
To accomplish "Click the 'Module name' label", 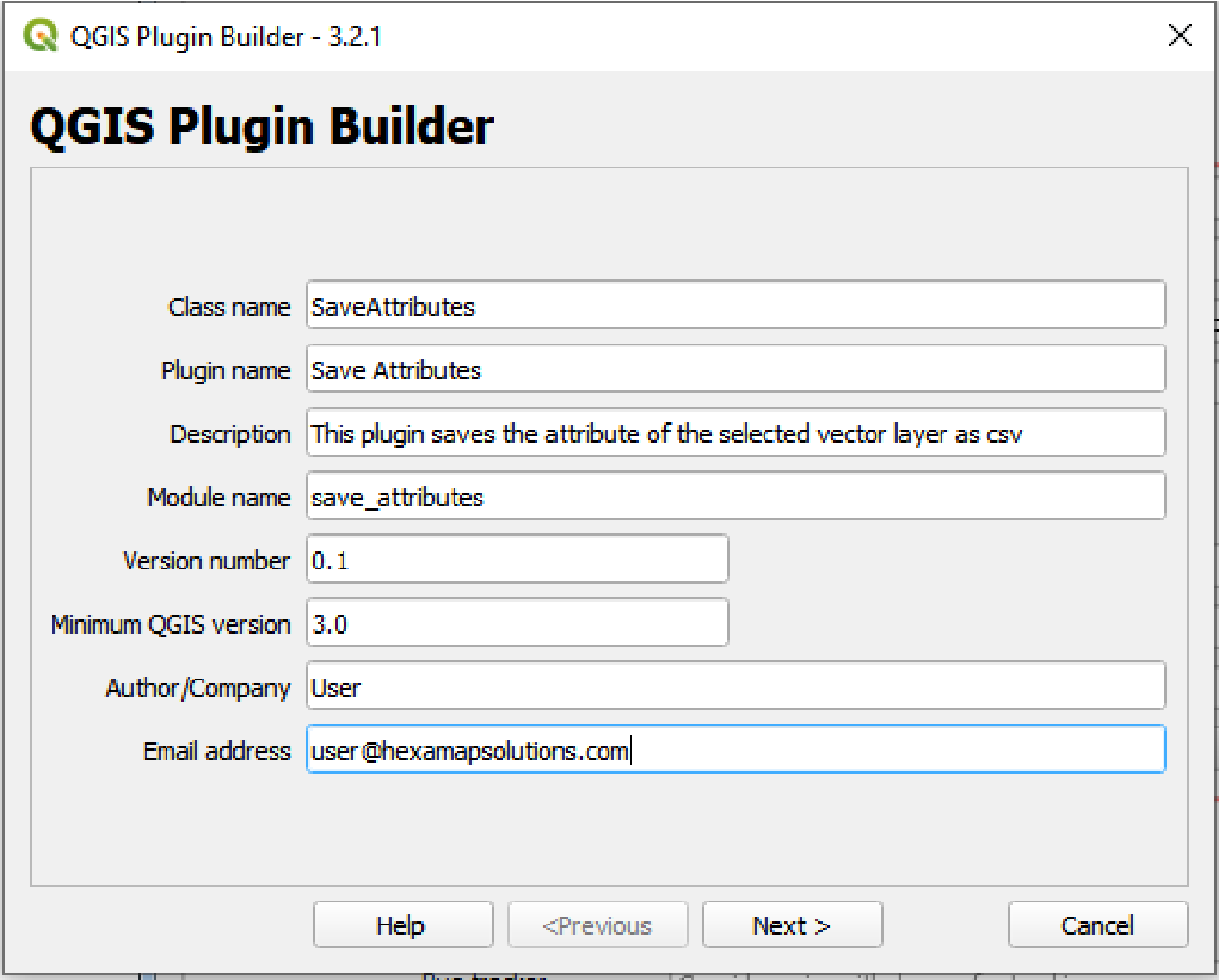I will click(x=219, y=498).
